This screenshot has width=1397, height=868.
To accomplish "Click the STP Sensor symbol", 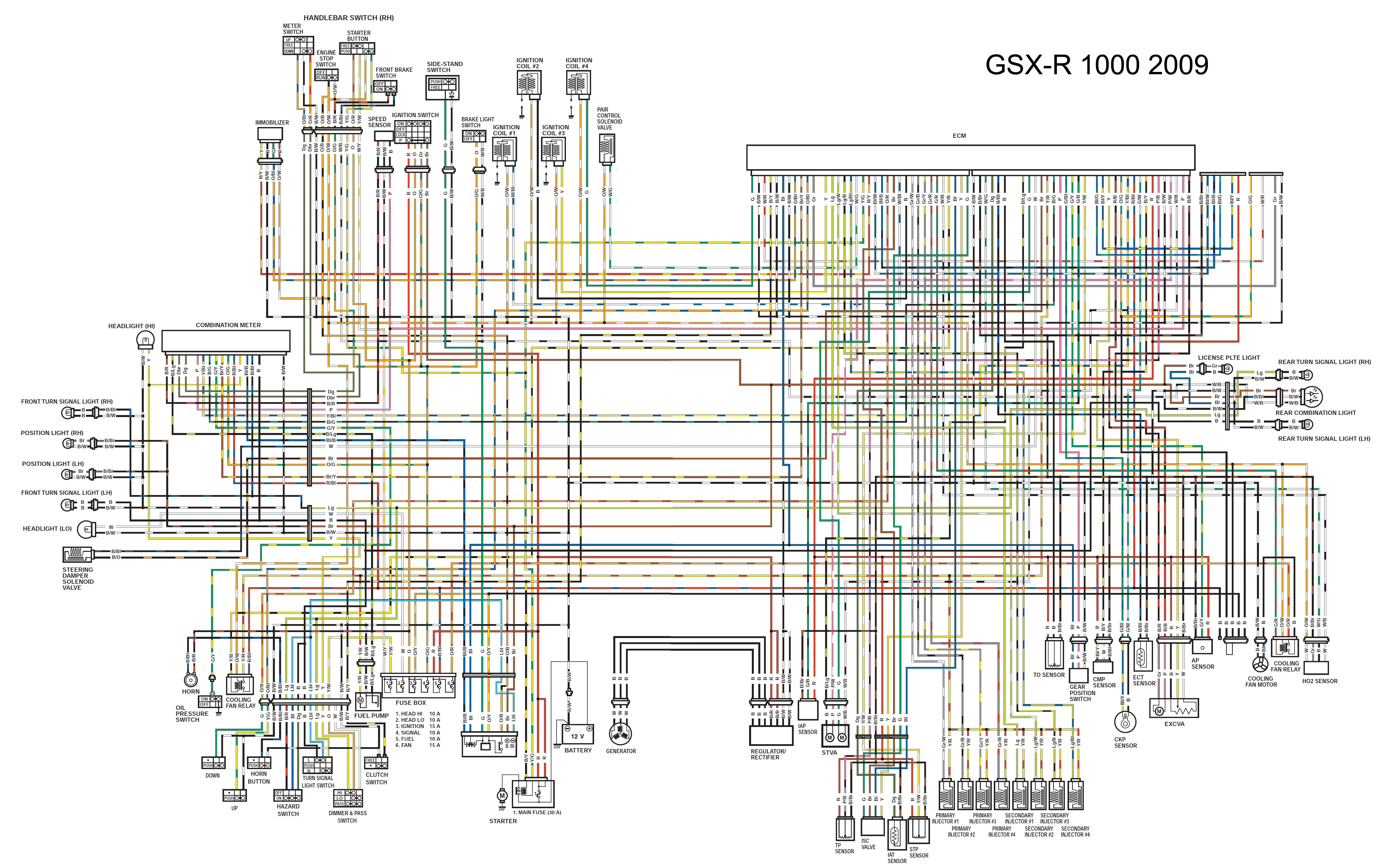I will pyautogui.click(x=919, y=830).
